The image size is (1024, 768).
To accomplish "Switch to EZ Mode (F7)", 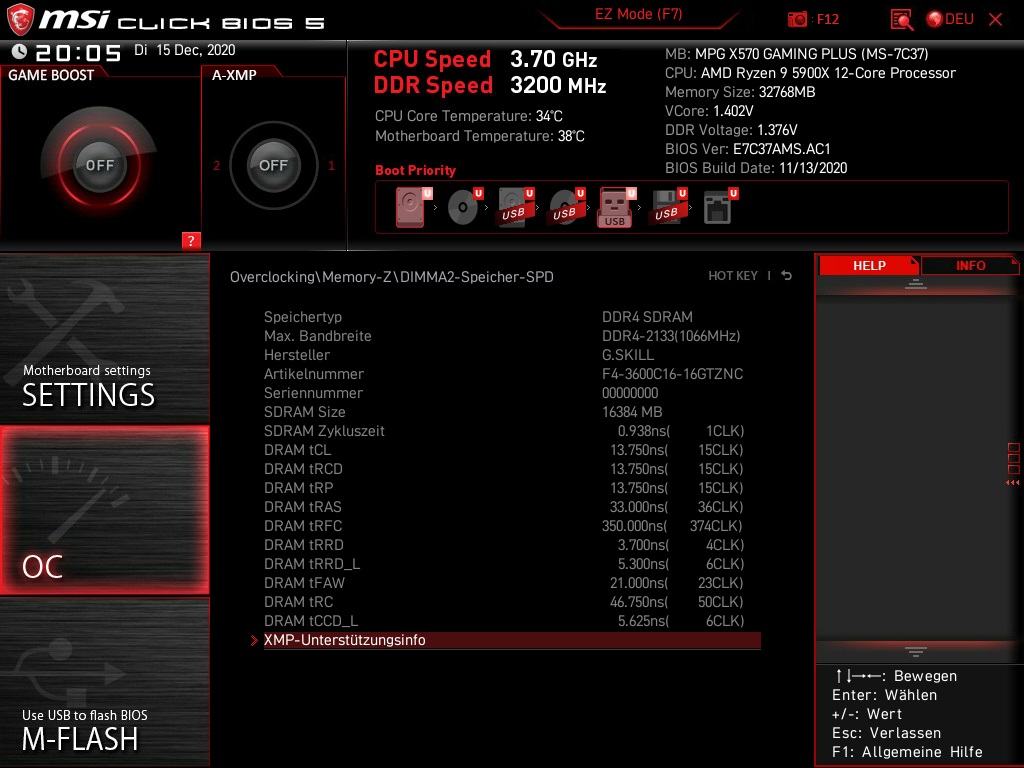I will (x=638, y=15).
